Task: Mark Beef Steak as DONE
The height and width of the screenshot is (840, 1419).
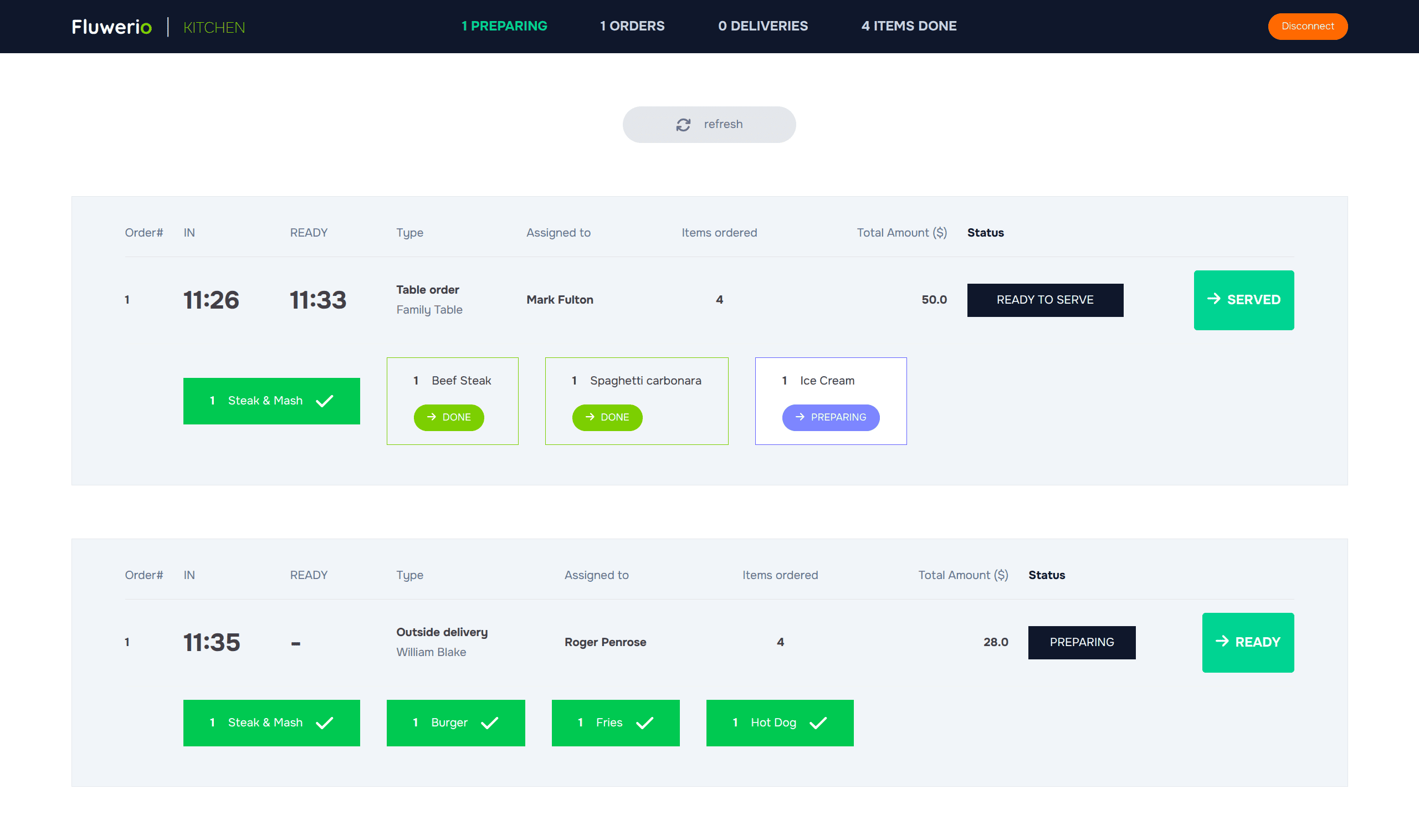Action: pos(448,417)
